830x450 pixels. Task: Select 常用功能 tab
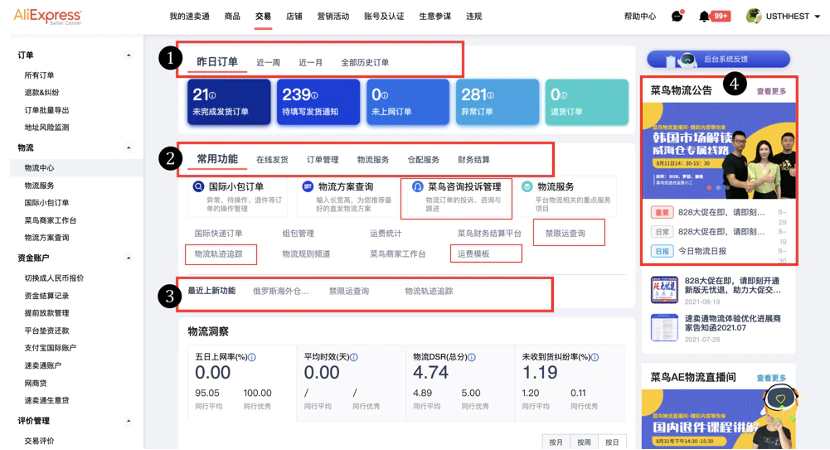pyautogui.click(x=218, y=159)
